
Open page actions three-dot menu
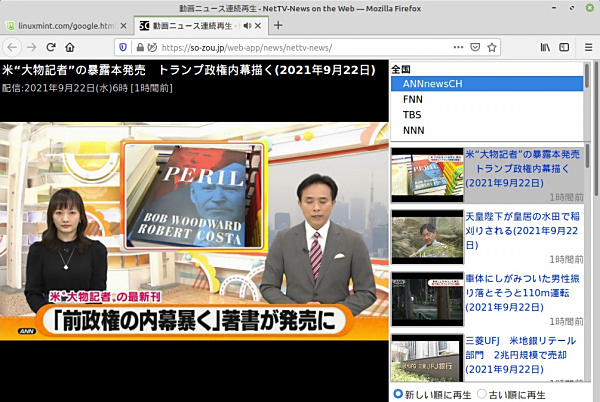coord(458,47)
